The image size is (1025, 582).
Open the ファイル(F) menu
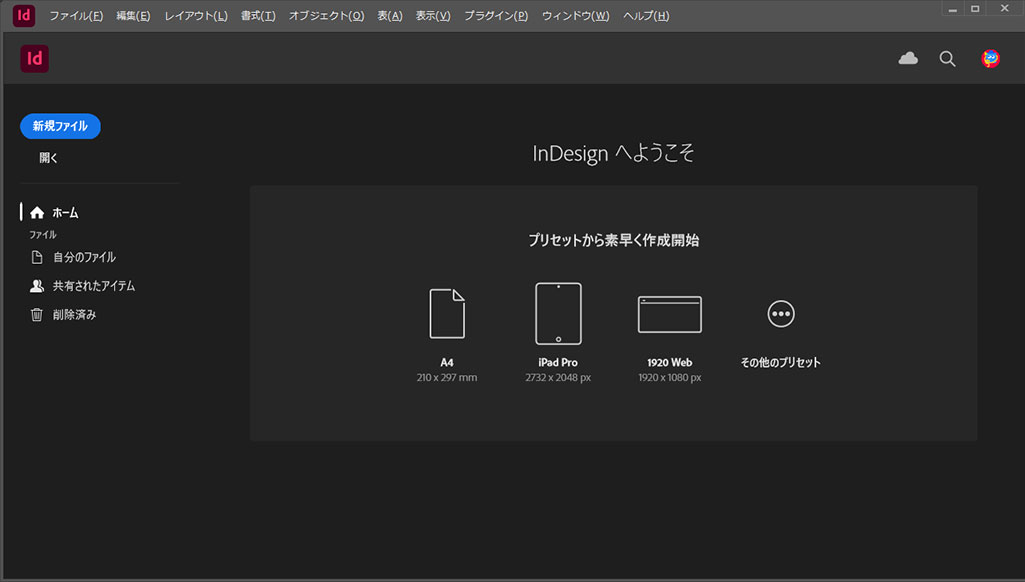[76, 16]
